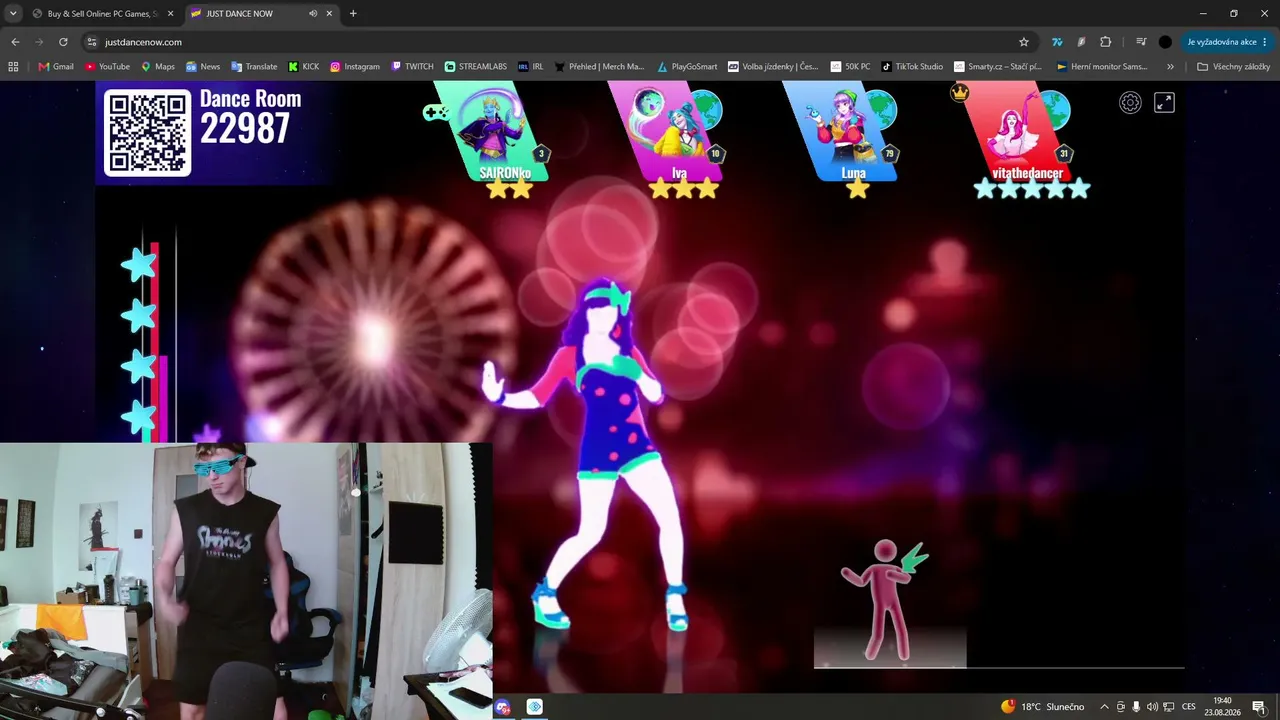Open the PlayGoSmart bookmark
The width and height of the screenshot is (1280, 720).
[x=687, y=67]
